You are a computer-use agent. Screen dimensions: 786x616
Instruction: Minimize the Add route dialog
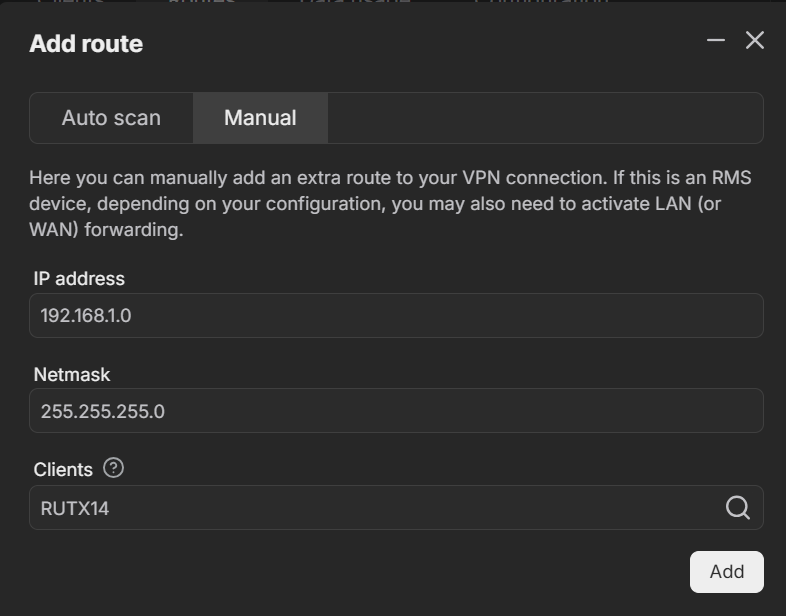coord(715,40)
